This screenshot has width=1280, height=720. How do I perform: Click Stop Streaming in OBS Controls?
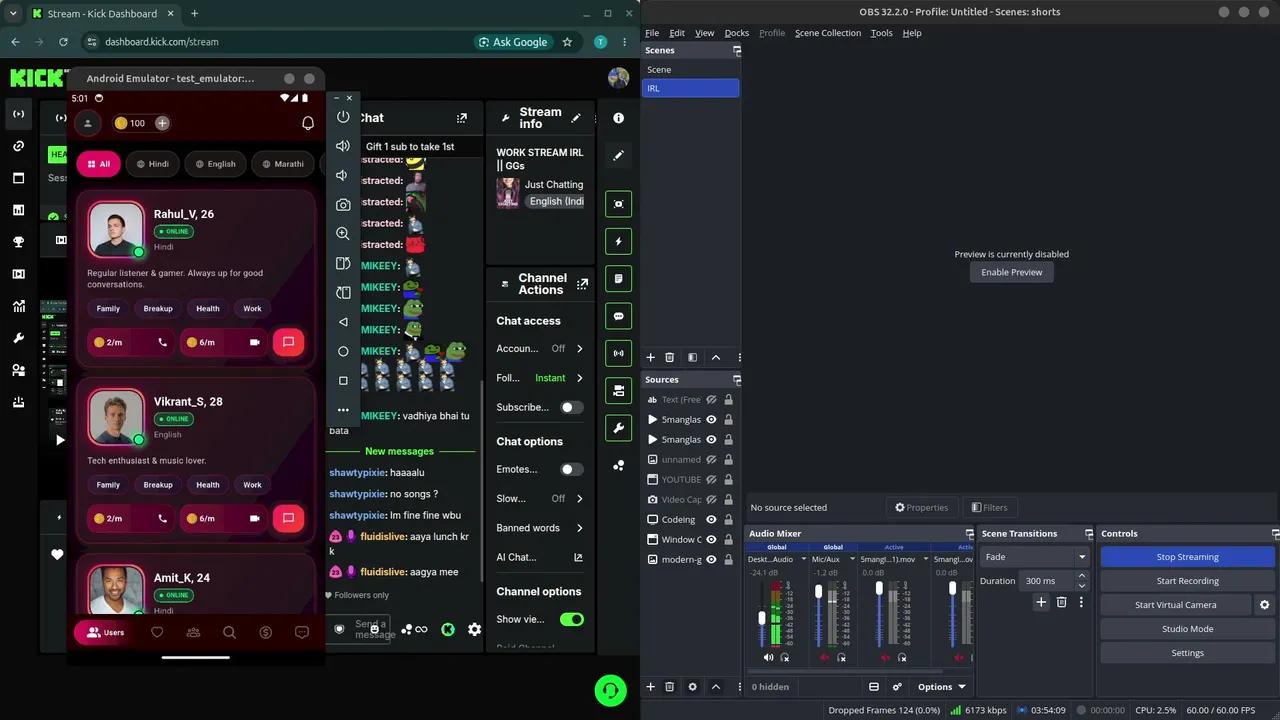point(1187,557)
